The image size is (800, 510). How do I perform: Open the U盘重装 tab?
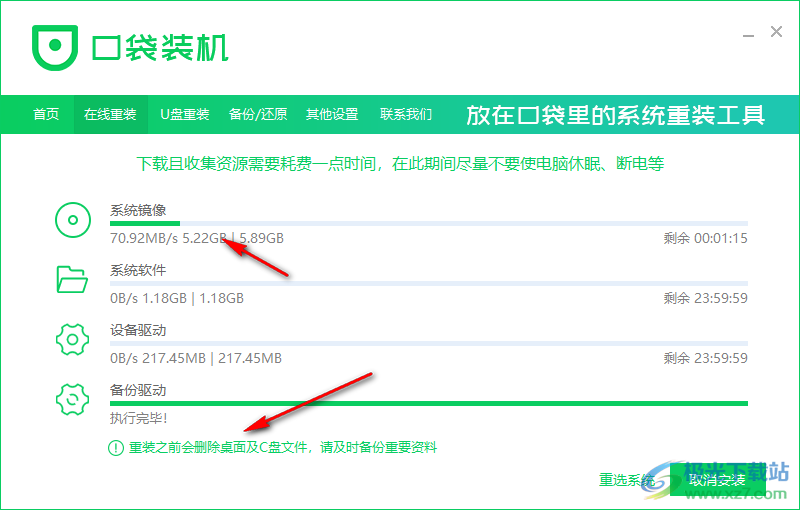[185, 115]
